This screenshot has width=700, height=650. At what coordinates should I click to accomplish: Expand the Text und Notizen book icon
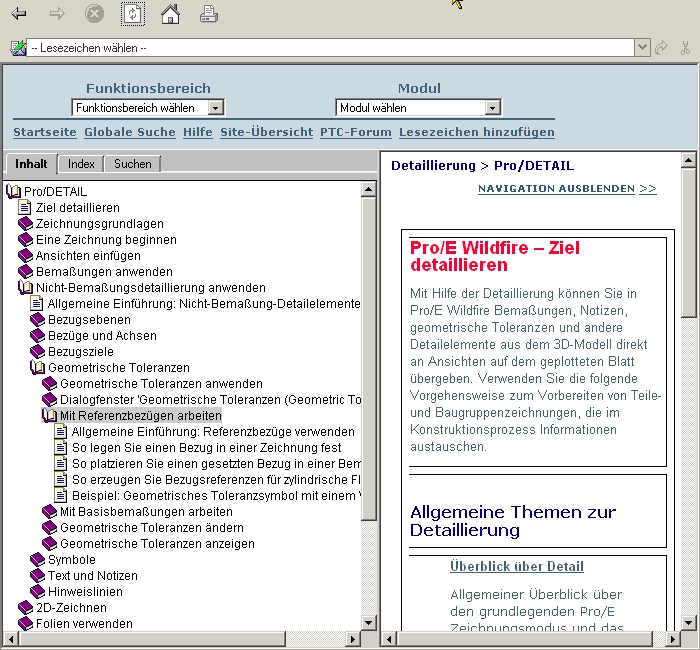(x=38, y=576)
